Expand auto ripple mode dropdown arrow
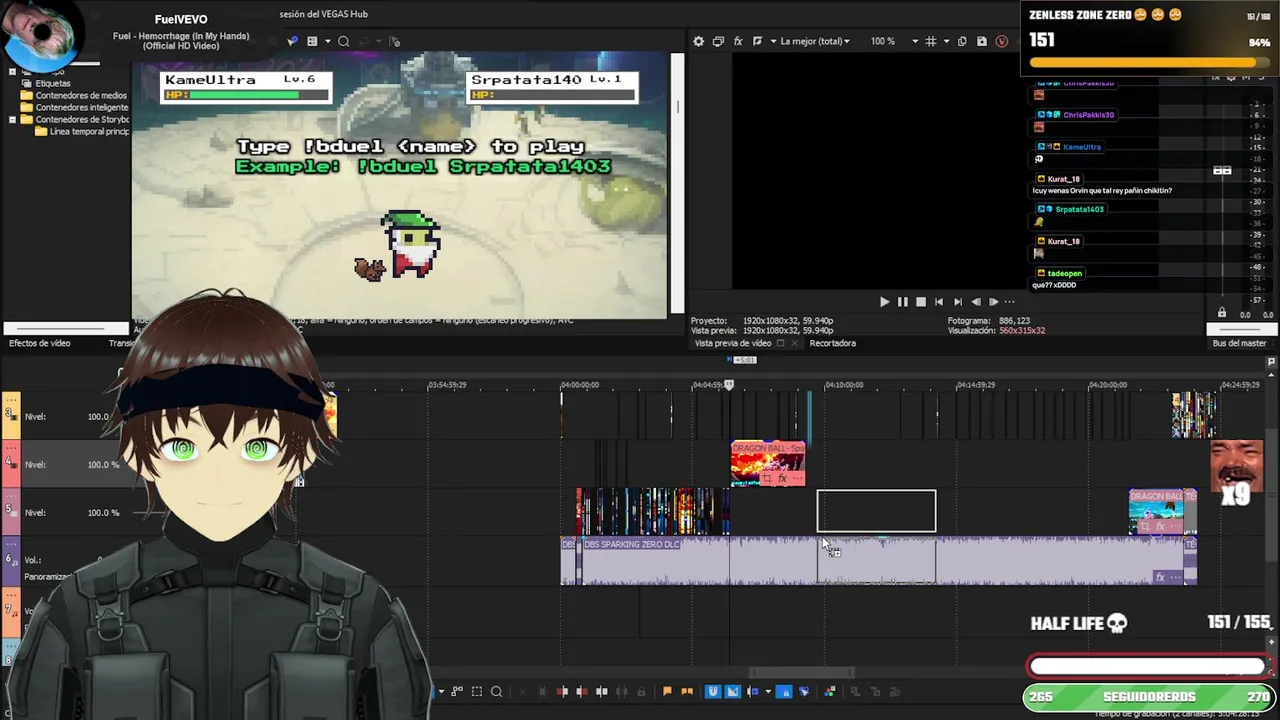The image size is (1280, 720). pyautogui.click(x=768, y=691)
